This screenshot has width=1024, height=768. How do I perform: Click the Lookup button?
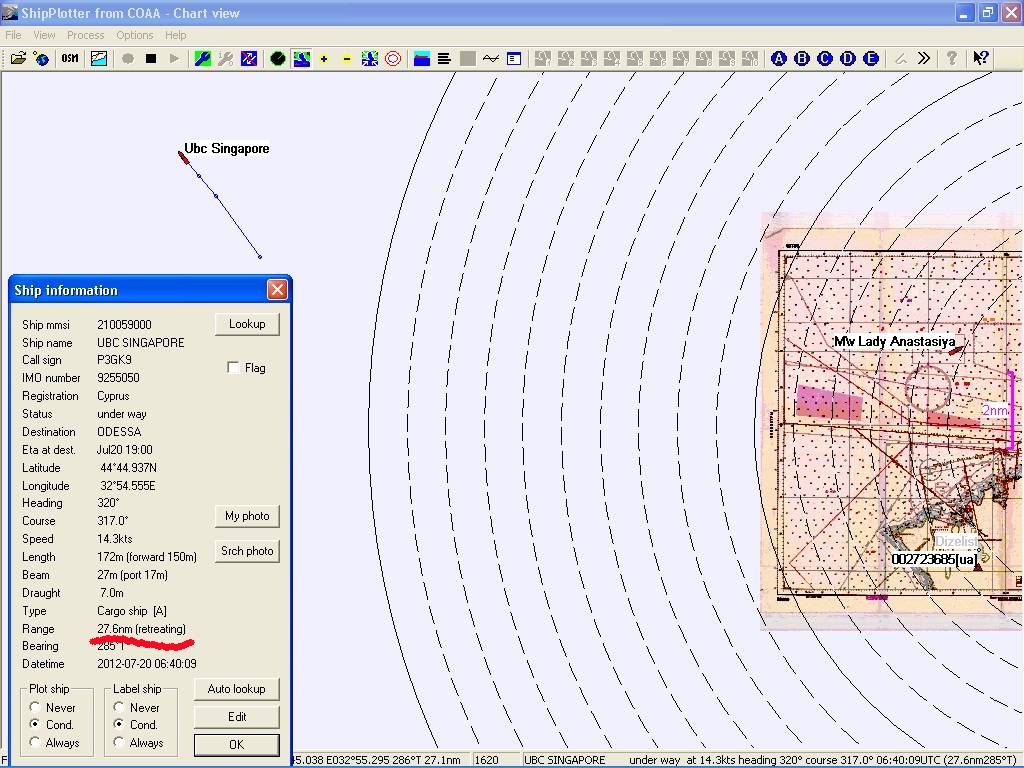pos(247,324)
